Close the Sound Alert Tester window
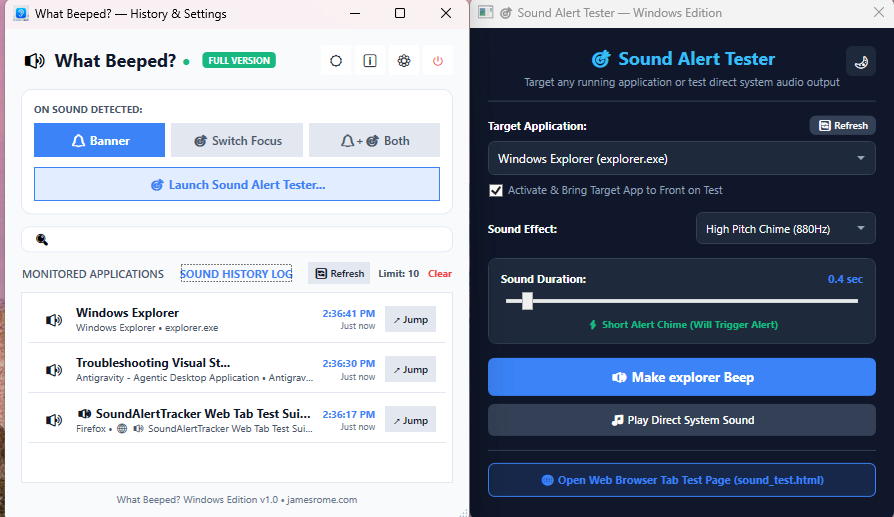 (879, 13)
